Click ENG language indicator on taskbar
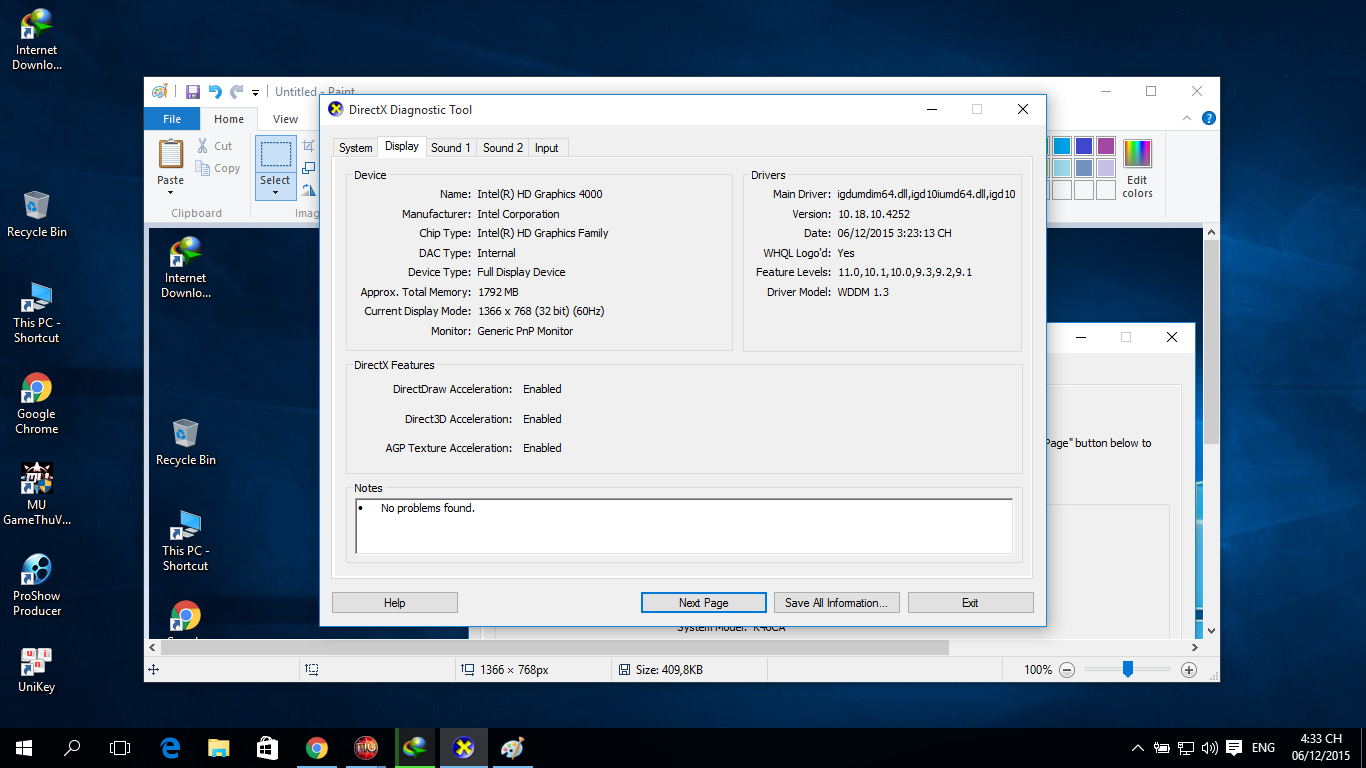Screen dimensions: 1366x768 [1263, 748]
